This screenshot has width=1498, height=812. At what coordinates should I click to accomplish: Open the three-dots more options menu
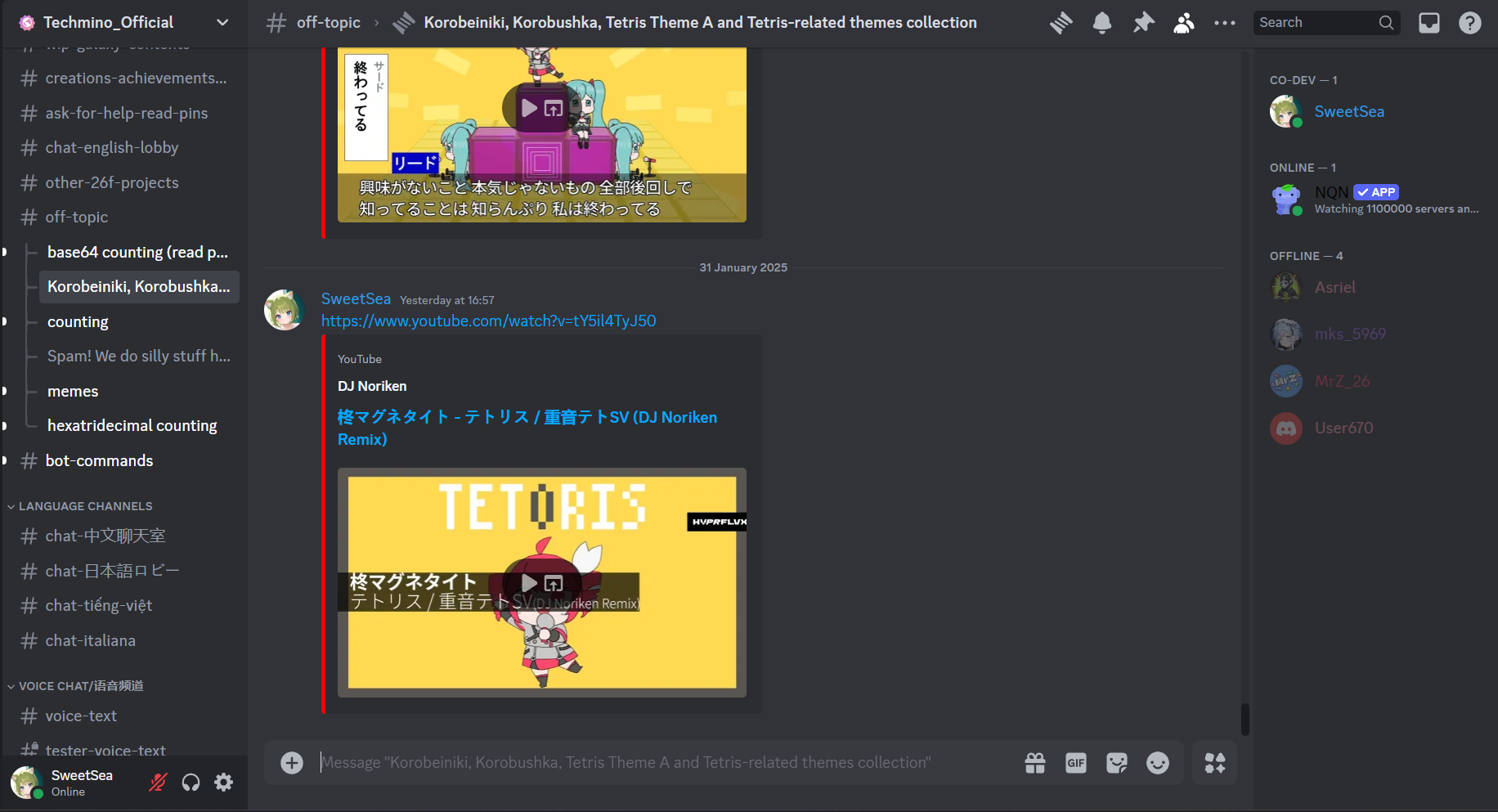[1225, 23]
